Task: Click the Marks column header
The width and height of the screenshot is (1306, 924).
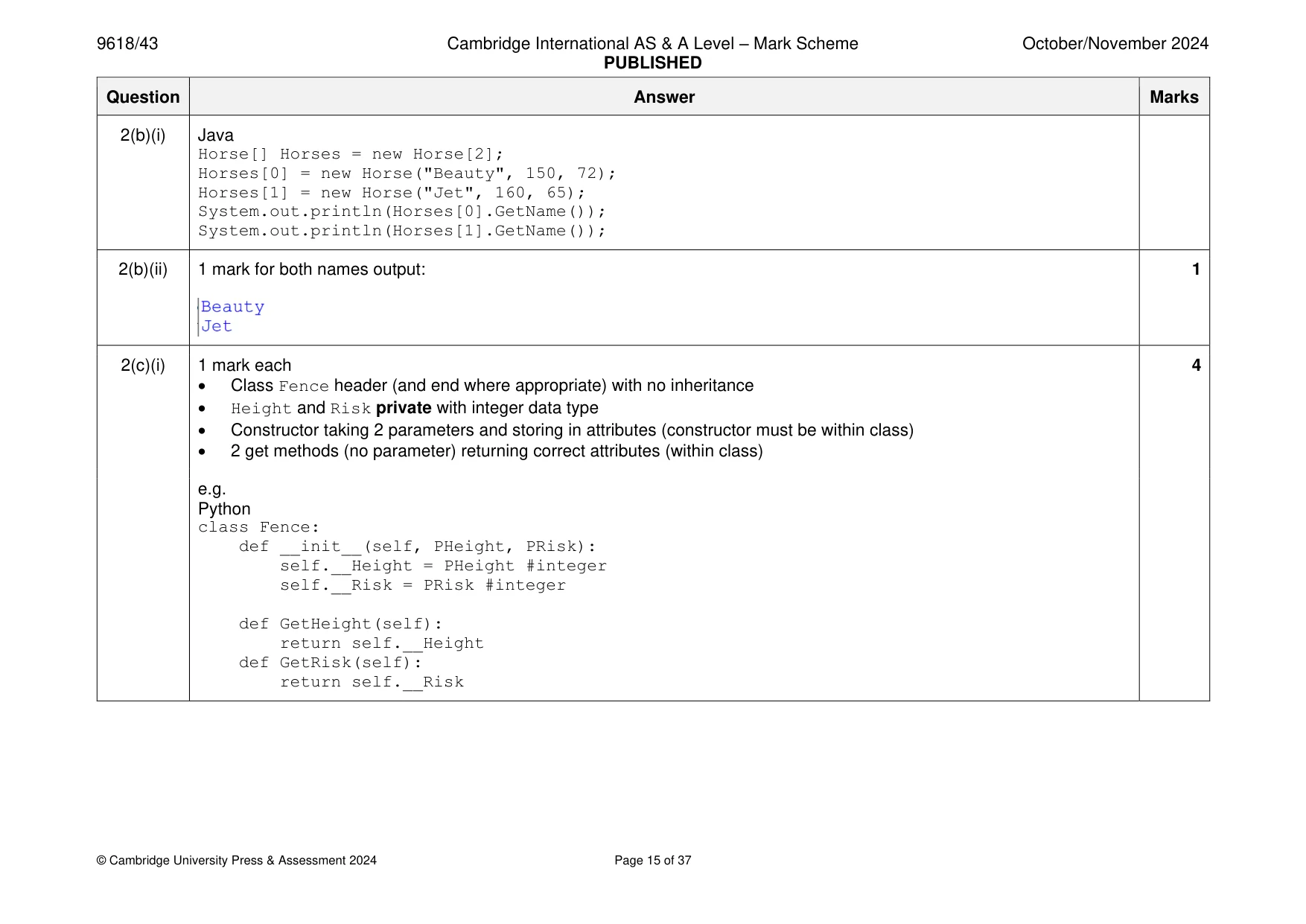Action: click(x=1174, y=98)
